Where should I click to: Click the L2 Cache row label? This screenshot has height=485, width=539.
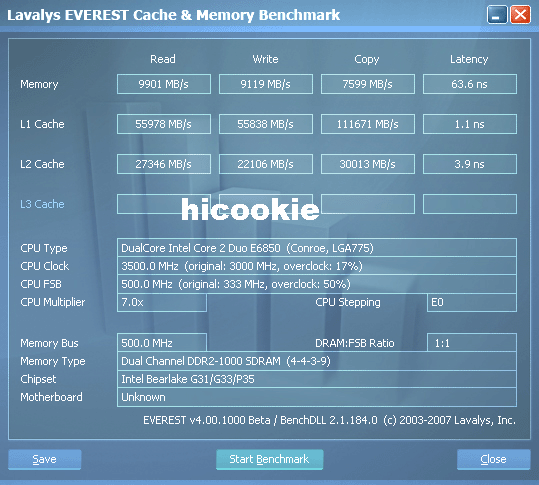pyautogui.click(x=42, y=164)
